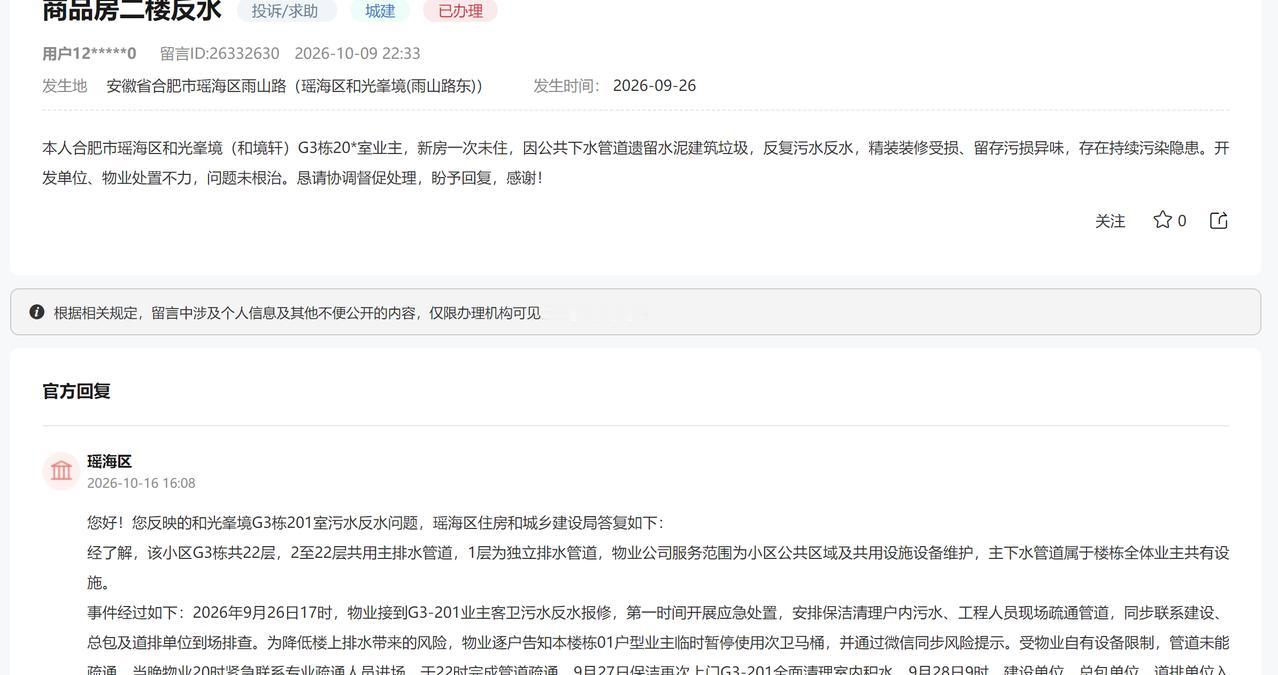Click the 官方回复 section heading
The width and height of the screenshot is (1278, 675).
(76, 391)
